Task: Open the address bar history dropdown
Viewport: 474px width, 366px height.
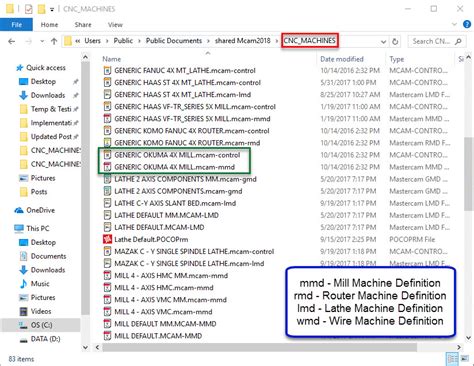Action: click(x=383, y=42)
